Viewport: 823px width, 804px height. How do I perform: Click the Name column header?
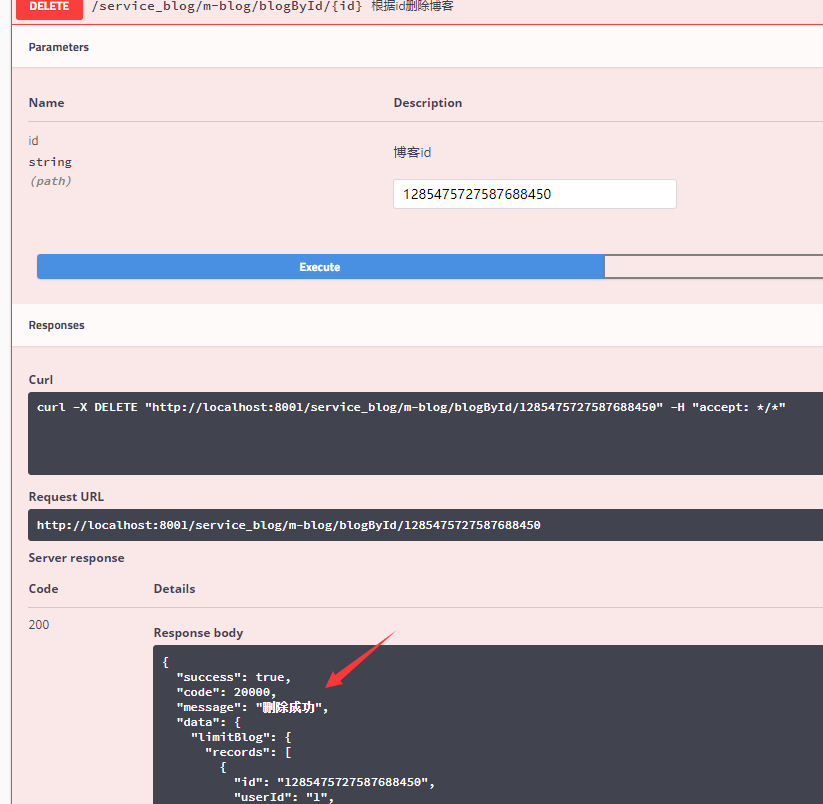pos(46,102)
